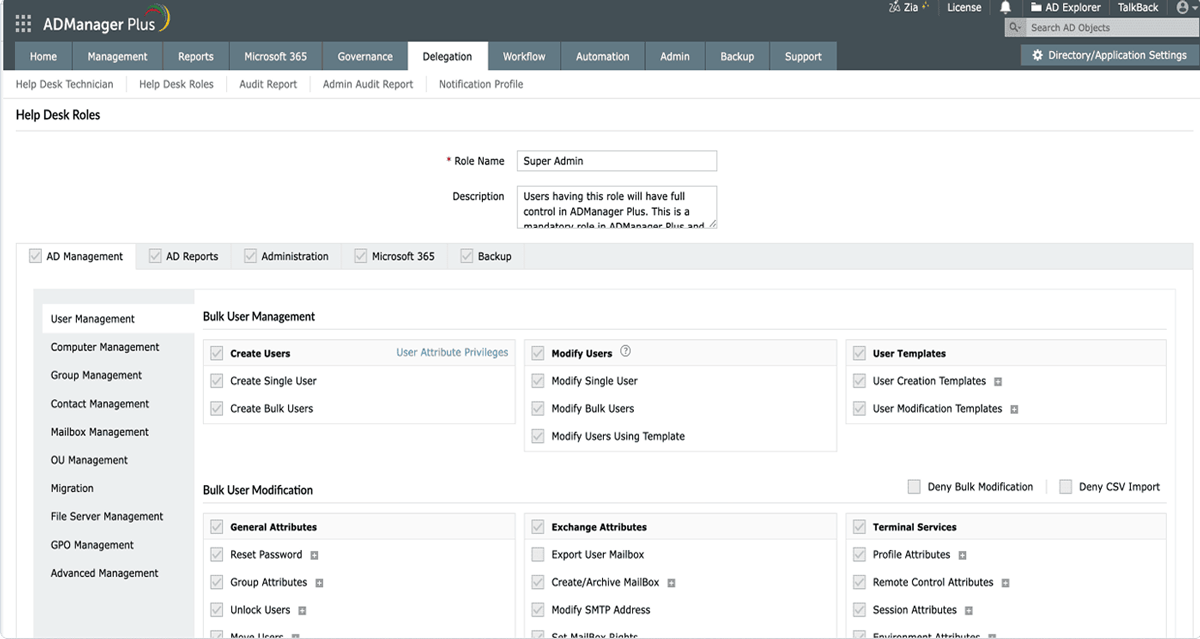Select Mailbox Management in sidebar
Screen dimensions: 1200x639
coord(100,432)
